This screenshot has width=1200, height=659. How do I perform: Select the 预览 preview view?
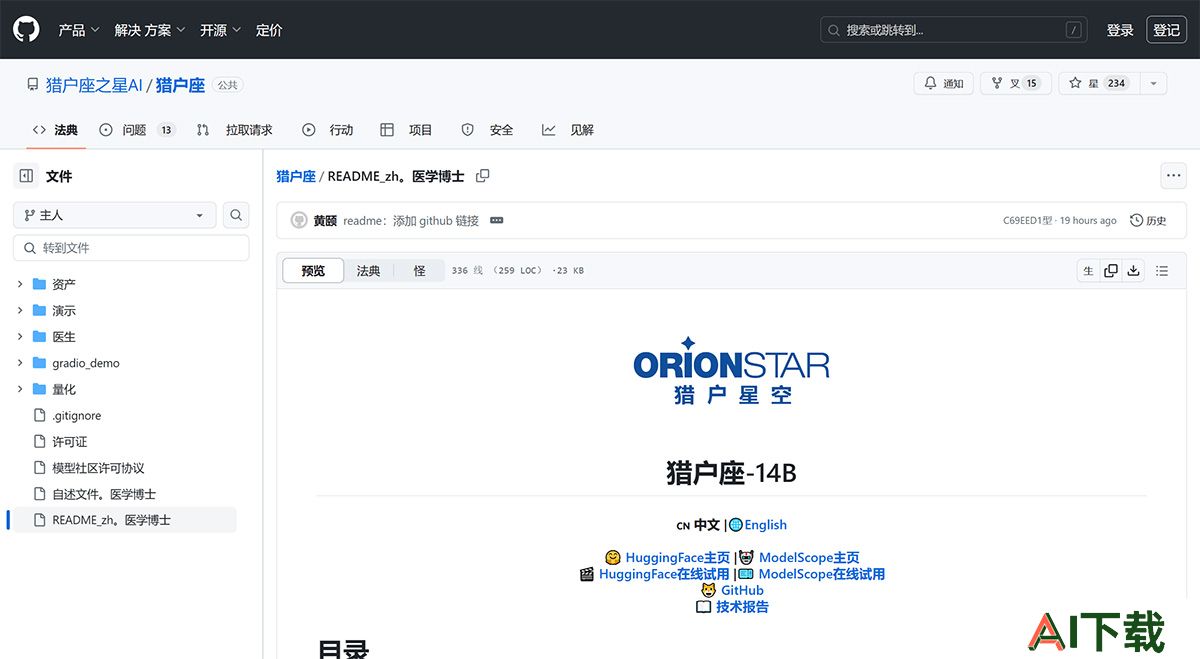(x=313, y=271)
